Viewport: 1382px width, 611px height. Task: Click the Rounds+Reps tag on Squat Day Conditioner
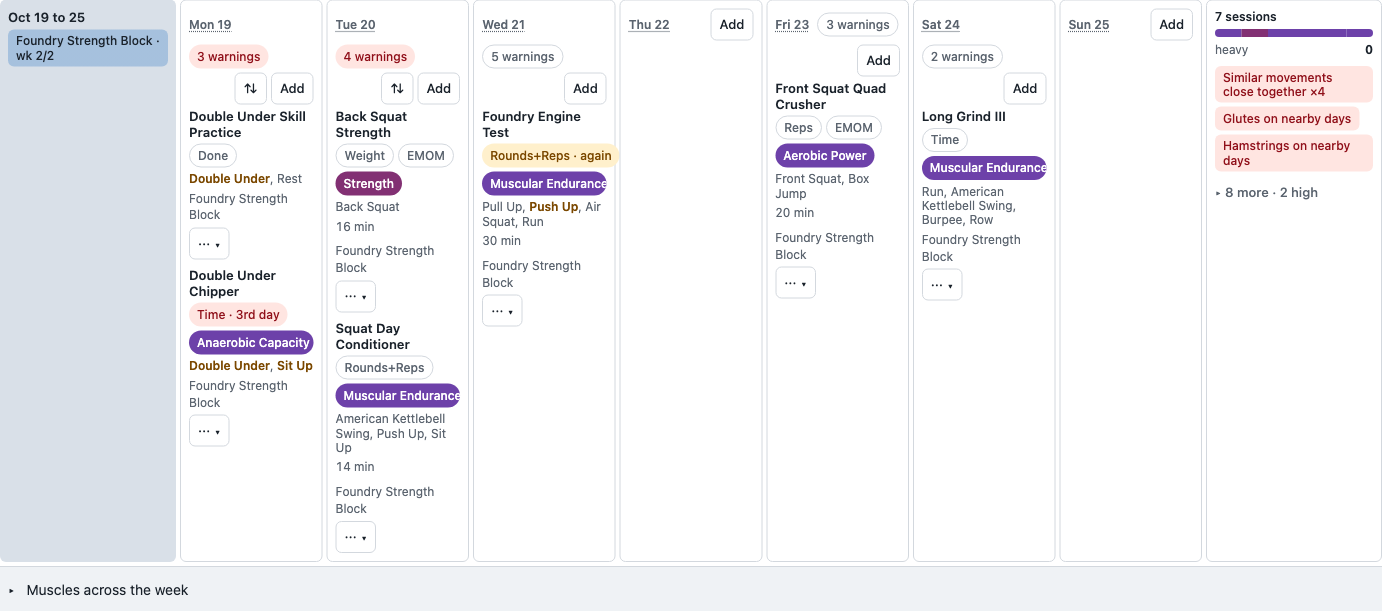[384, 368]
